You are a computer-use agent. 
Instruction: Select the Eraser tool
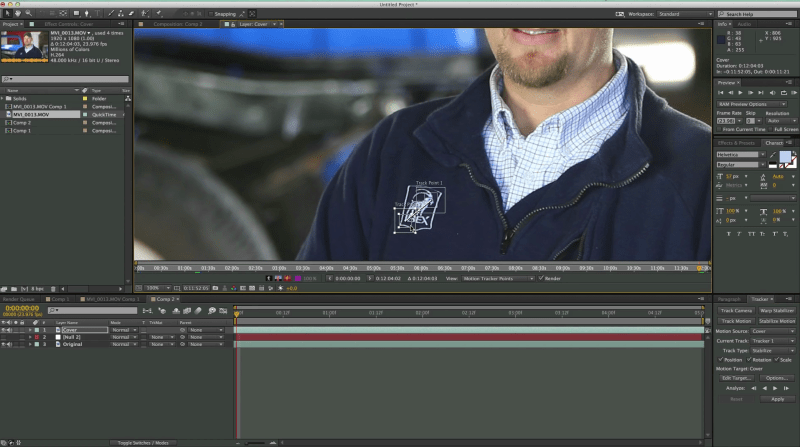click(132, 13)
